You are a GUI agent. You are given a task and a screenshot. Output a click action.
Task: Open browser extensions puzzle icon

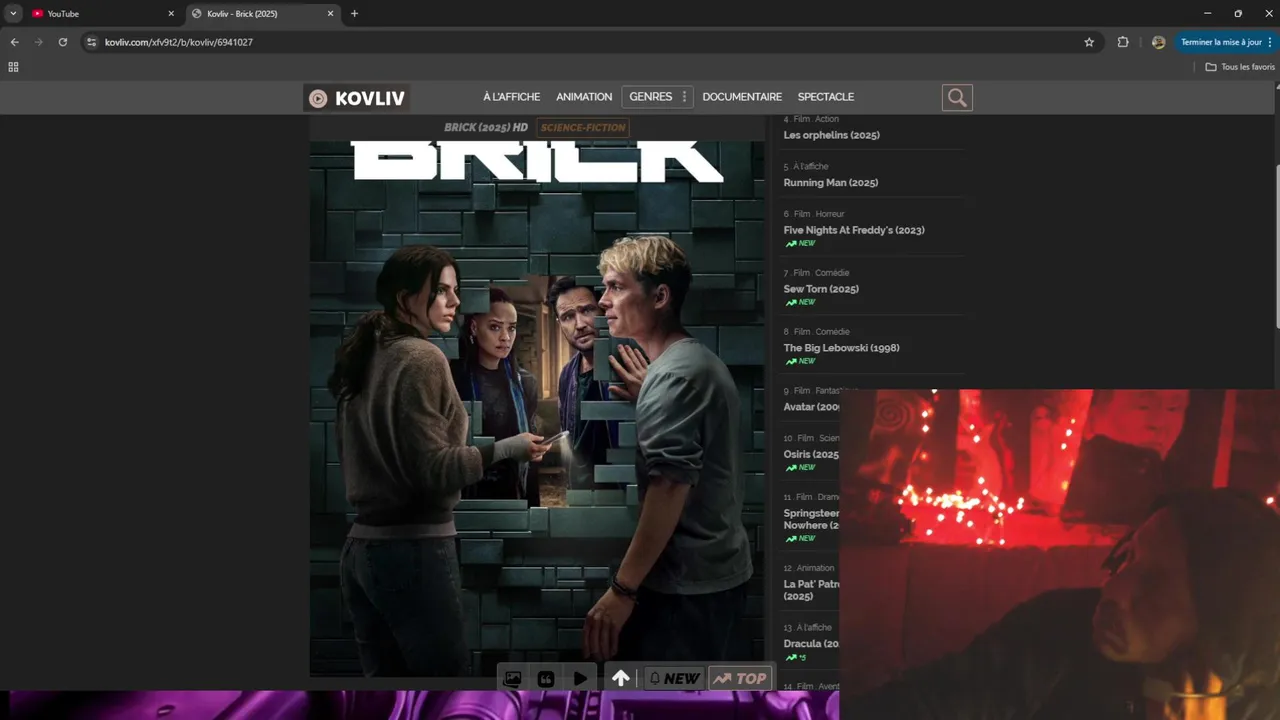point(1123,42)
